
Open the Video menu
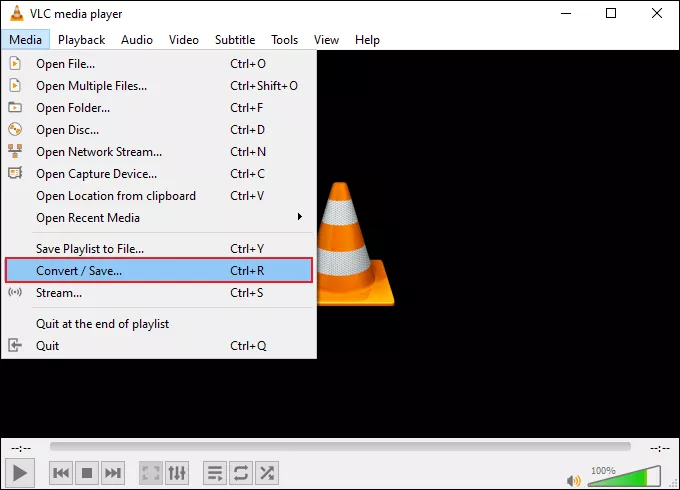pyautogui.click(x=184, y=39)
